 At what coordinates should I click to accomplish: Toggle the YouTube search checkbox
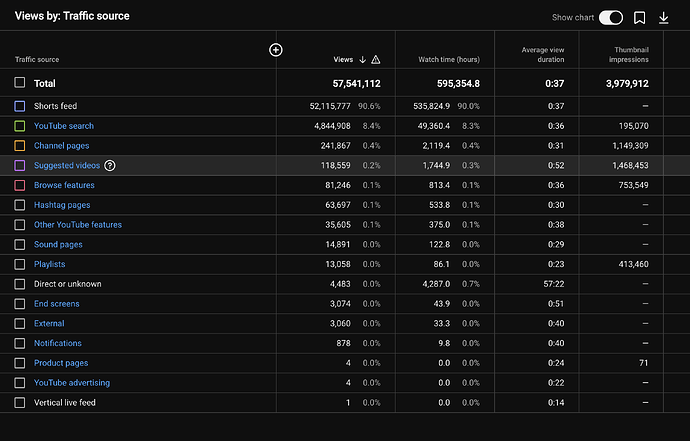pos(20,126)
